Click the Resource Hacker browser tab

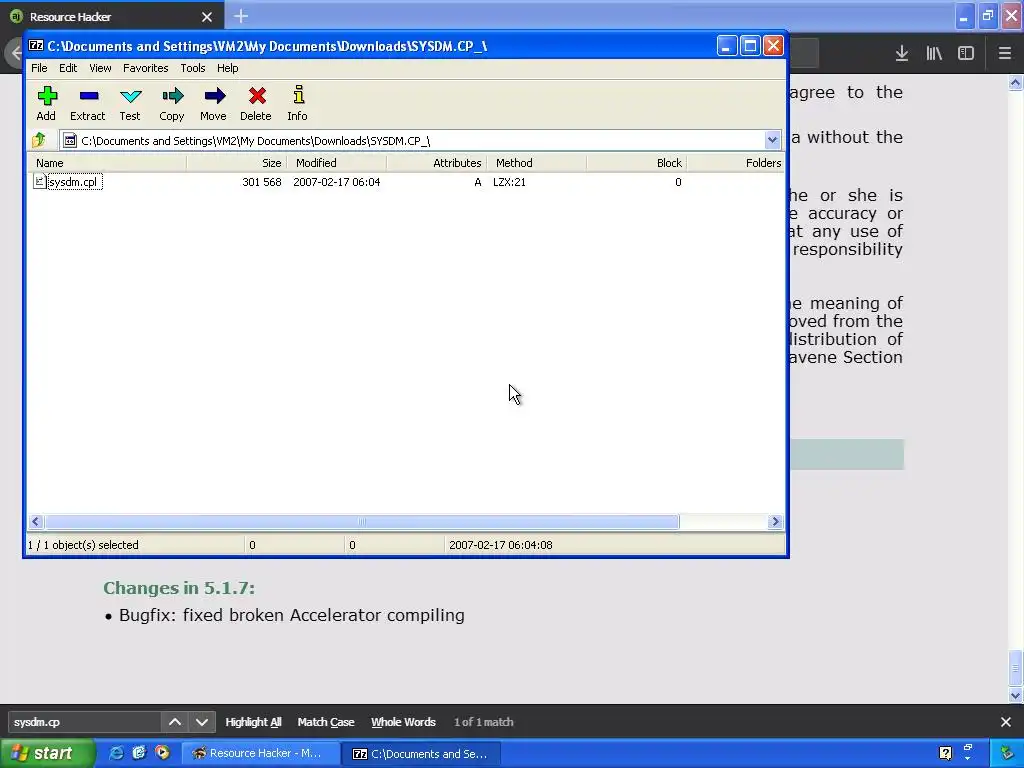click(x=111, y=17)
